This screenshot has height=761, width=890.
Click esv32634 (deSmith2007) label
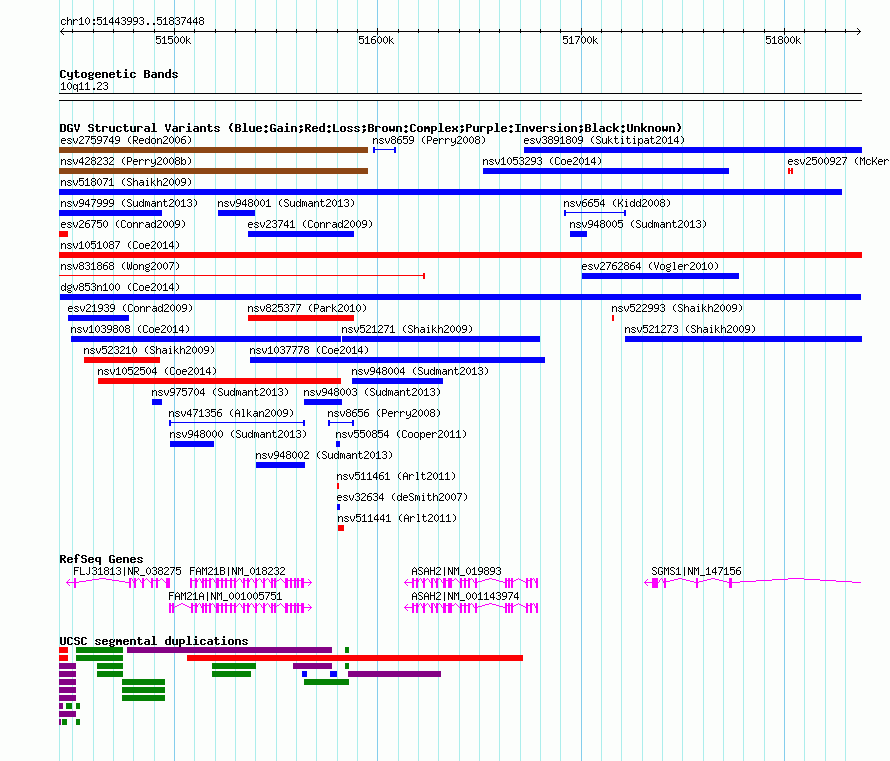(402, 497)
